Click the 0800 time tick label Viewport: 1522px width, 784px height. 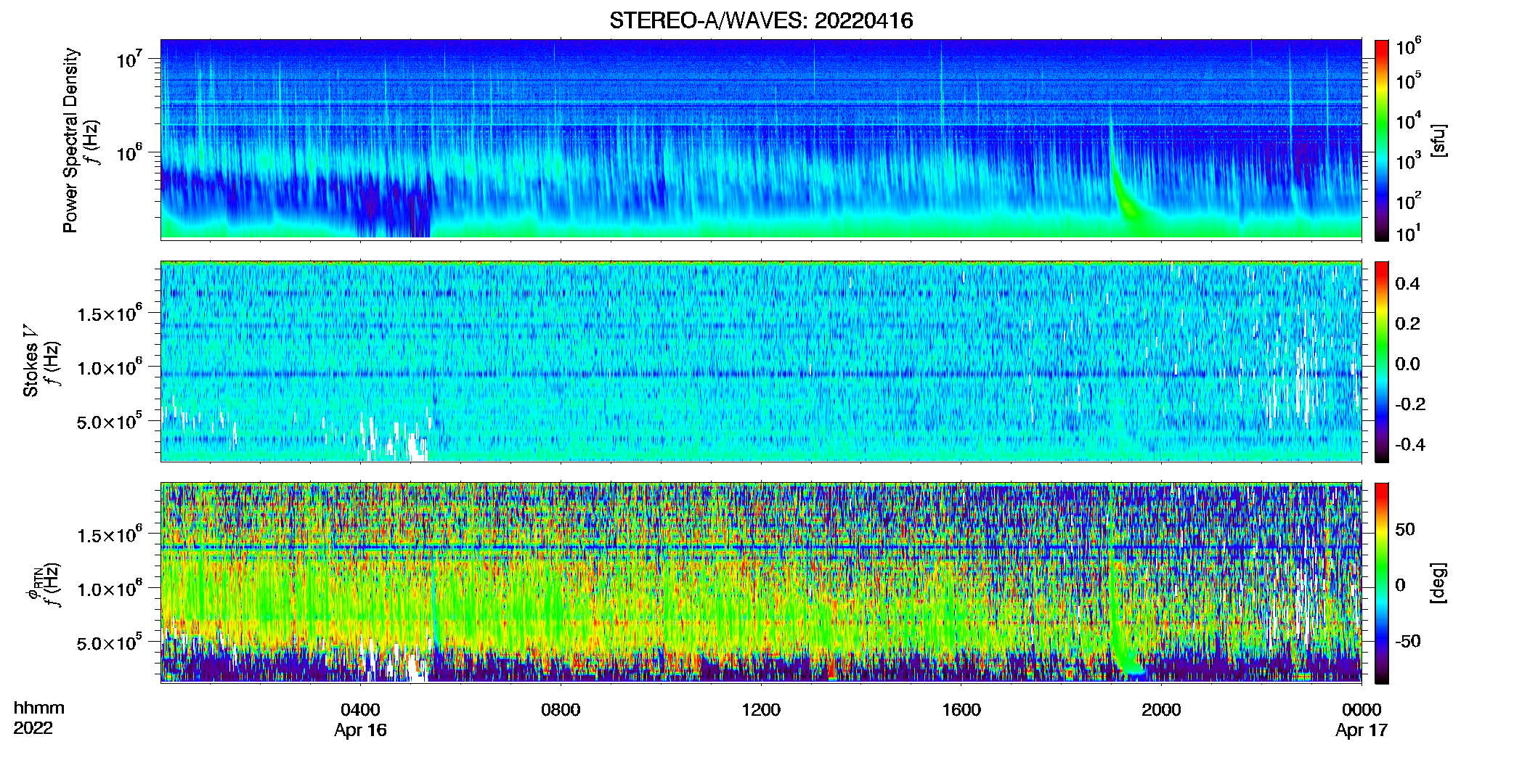[561, 710]
